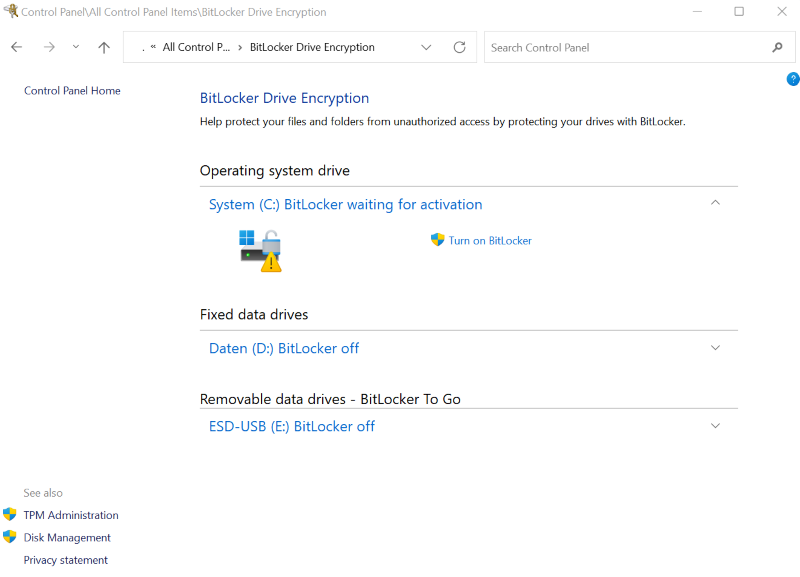
Task: Collapse the System (C:) drive section
Action: (x=715, y=201)
